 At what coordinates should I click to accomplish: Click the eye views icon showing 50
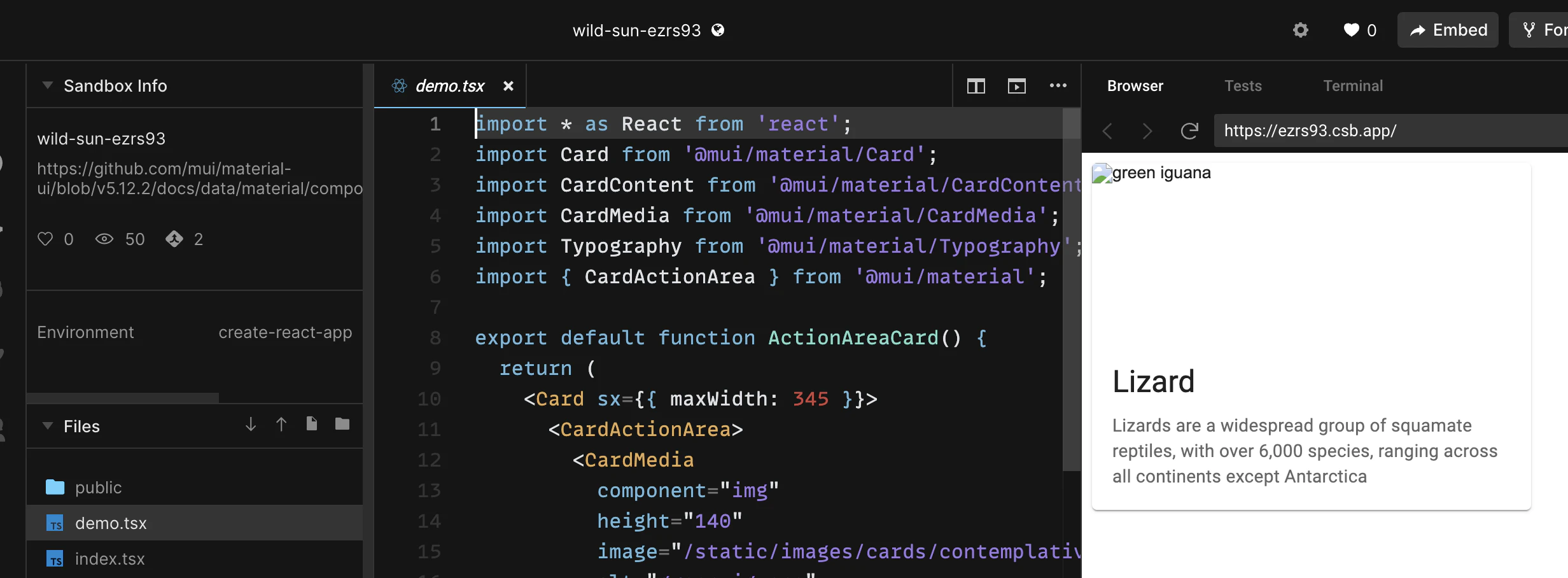pos(104,239)
